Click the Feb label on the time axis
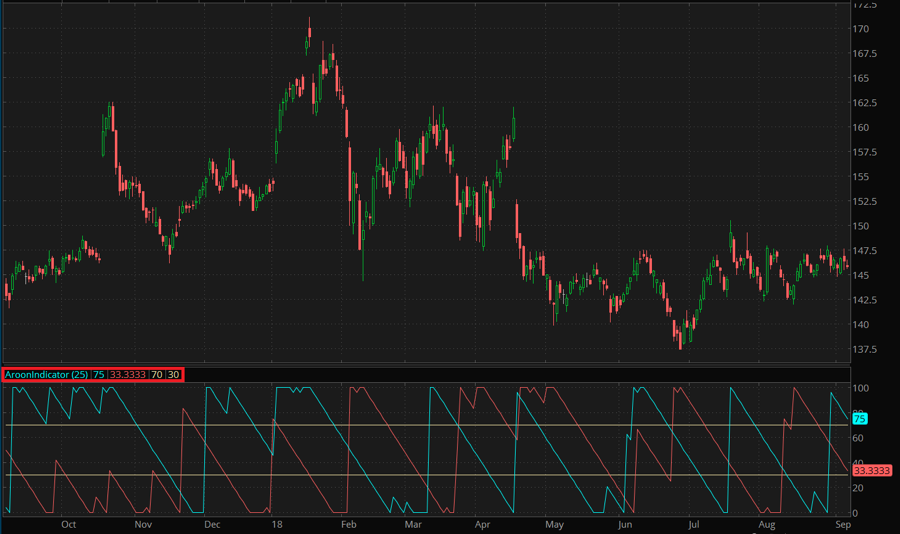The height and width of the screenshot is (534, 900). (349, 523)
